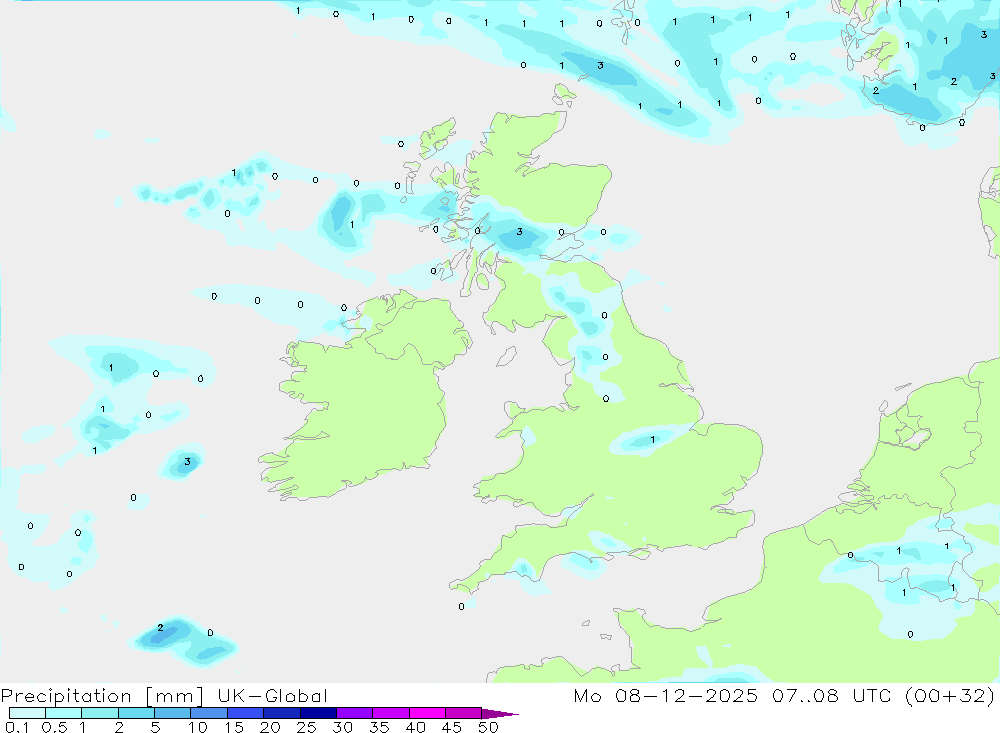Image resolution: width=1000 pixels, height=733 pixels.
Task: Select the 15–20 mm legend color swatch
Action: 245,713
